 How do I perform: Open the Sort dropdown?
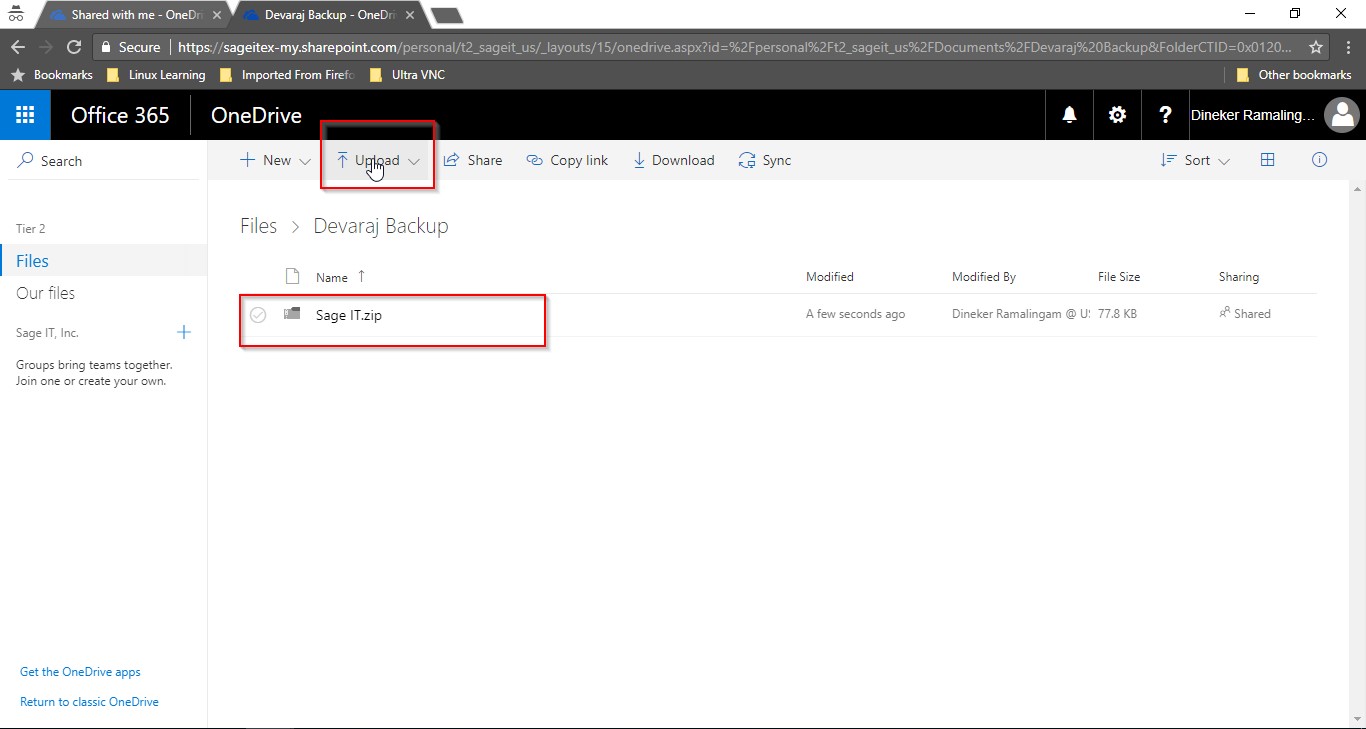coord(1195,160)
